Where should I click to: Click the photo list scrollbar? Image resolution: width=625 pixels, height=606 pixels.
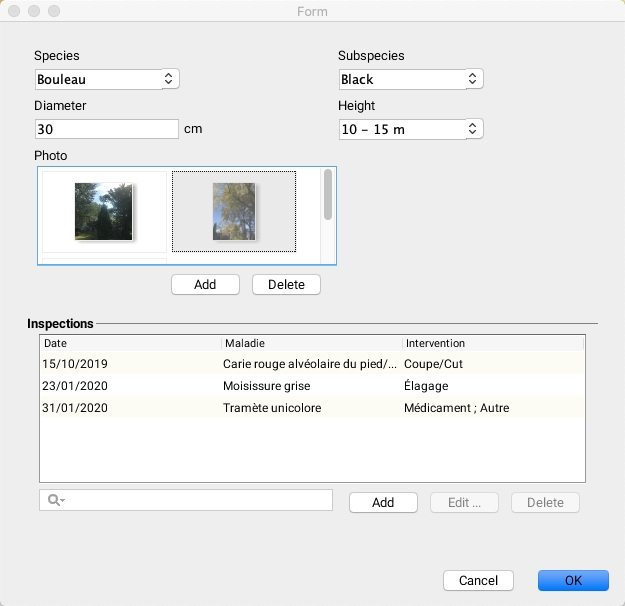328,195
